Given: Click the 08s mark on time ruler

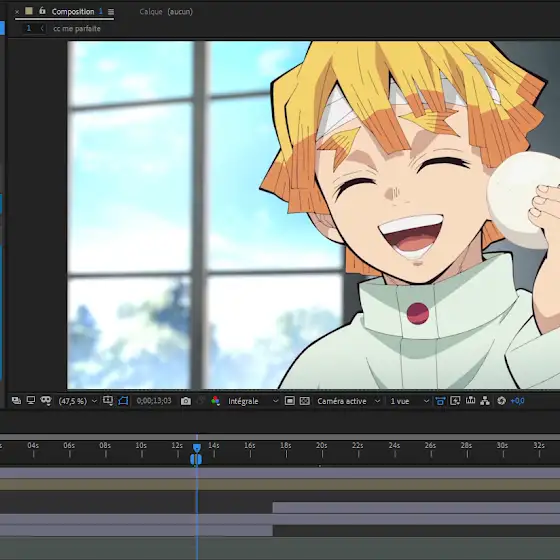Looking at the screenshot, I should click(105, 446).
